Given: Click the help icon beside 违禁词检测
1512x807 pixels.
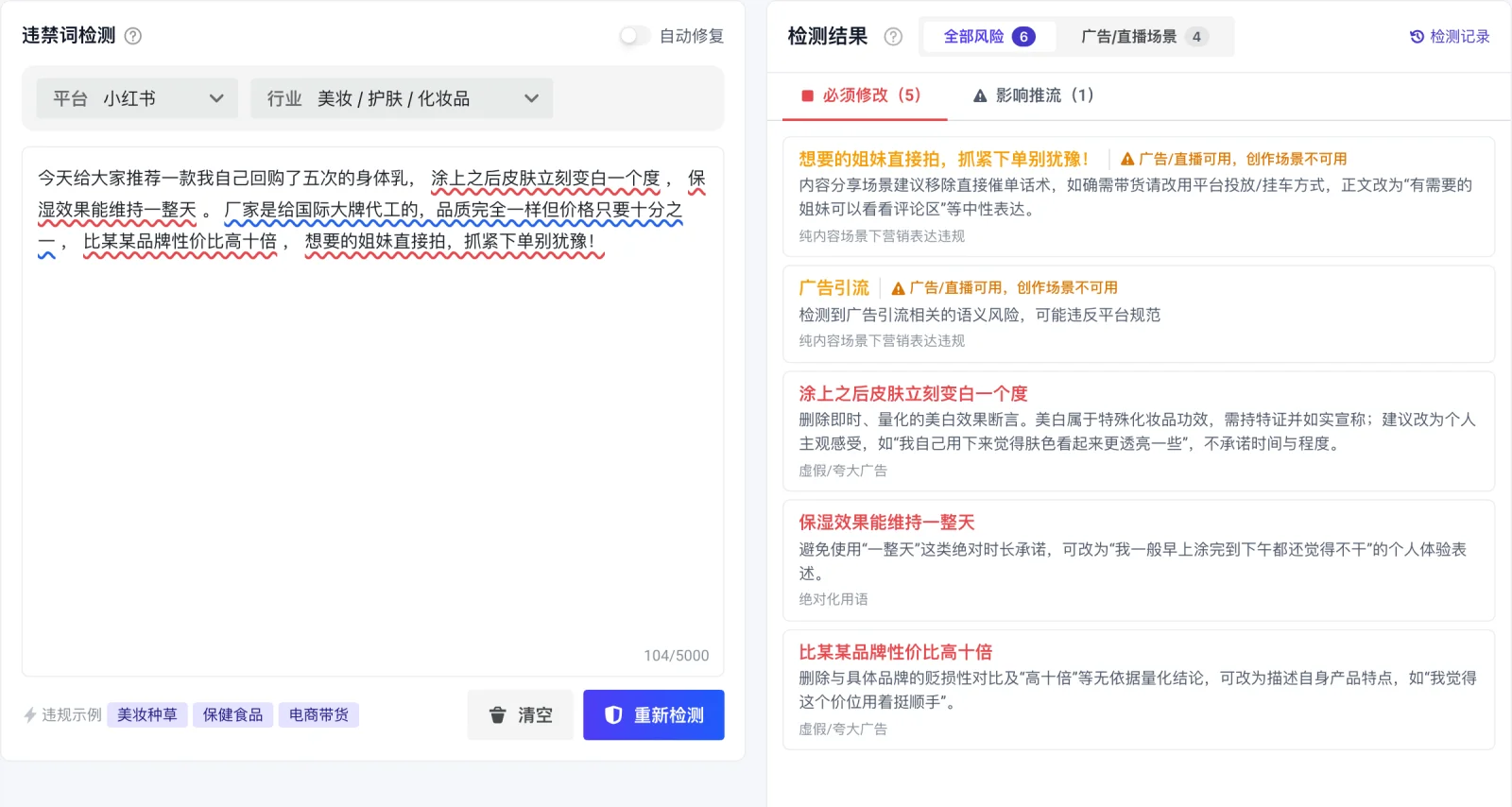Looking at the screenshot, I should [133, 36].
